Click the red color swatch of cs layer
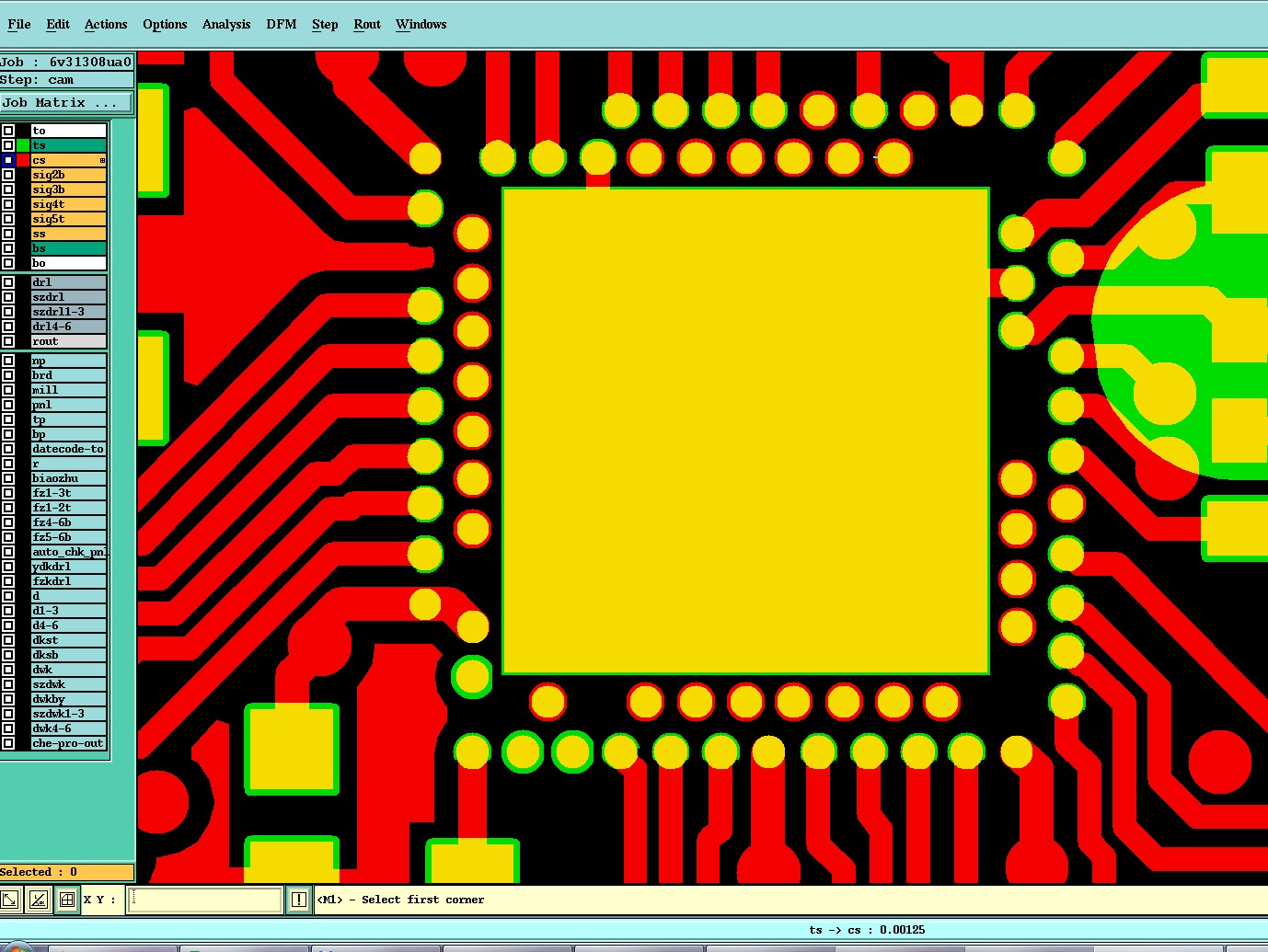 [23, 160]
